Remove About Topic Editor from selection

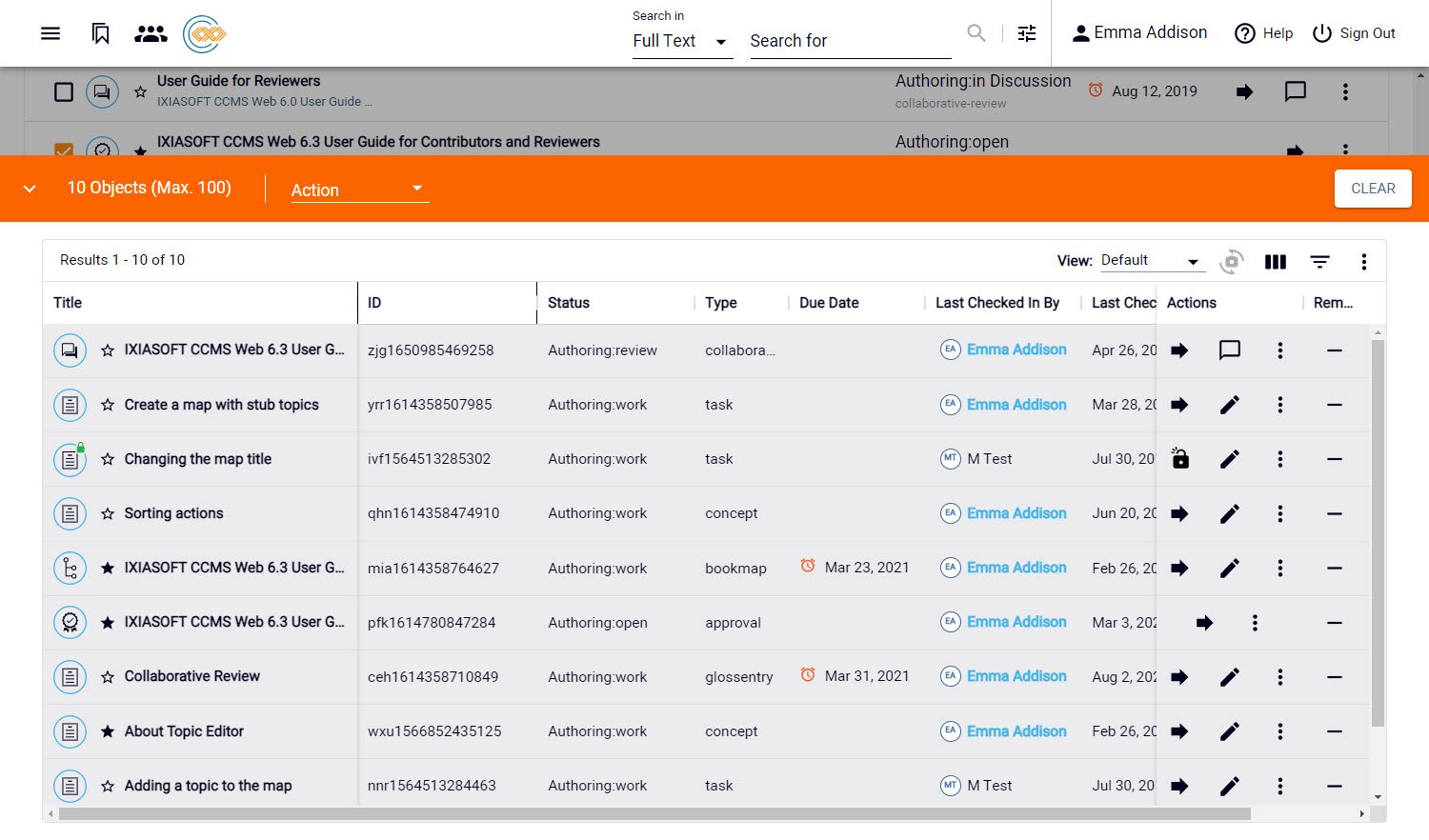pos(1335,731)
